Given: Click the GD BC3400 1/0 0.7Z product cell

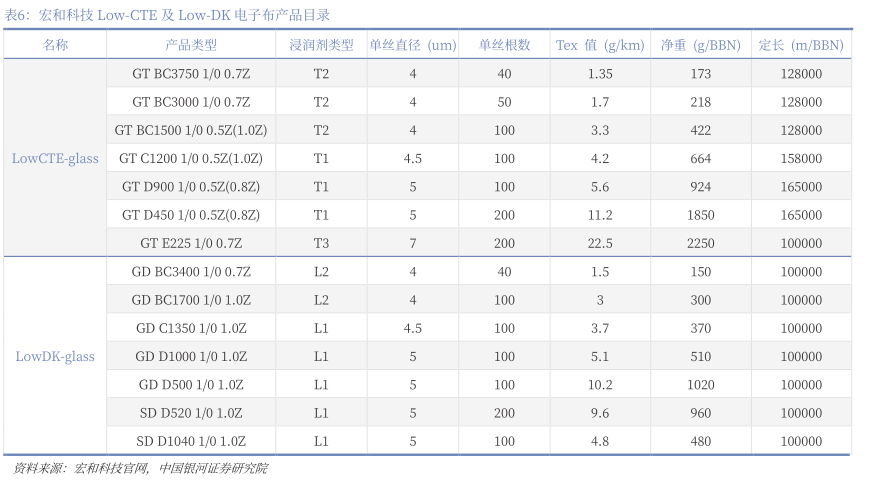Looking at the screenshot, I should click(x=191, y=272).
